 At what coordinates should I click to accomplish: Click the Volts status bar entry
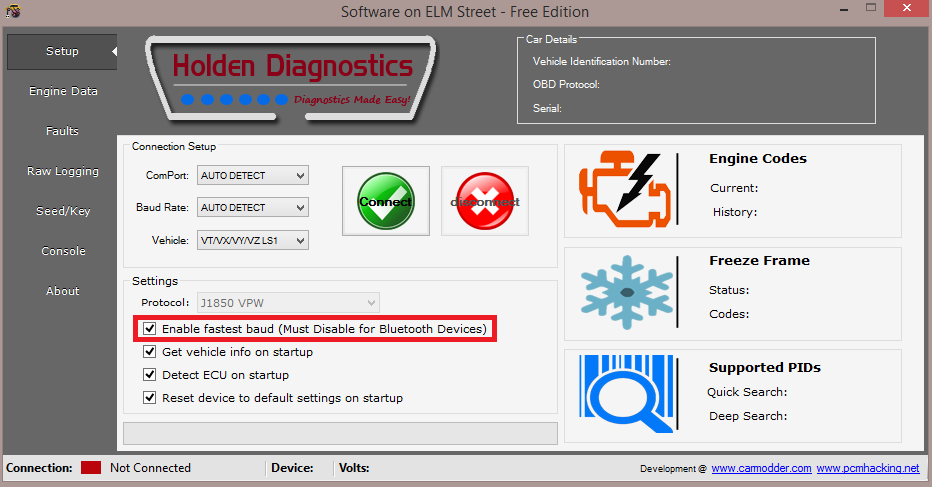pos(354,468)
